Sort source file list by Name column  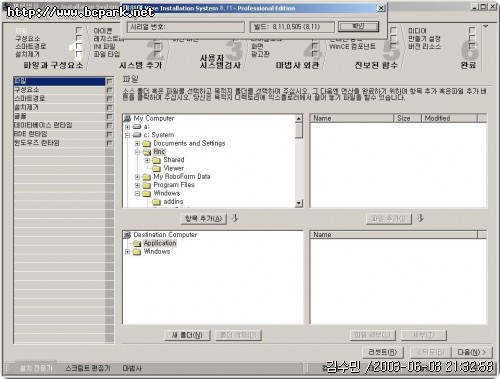tap(352, 118)
